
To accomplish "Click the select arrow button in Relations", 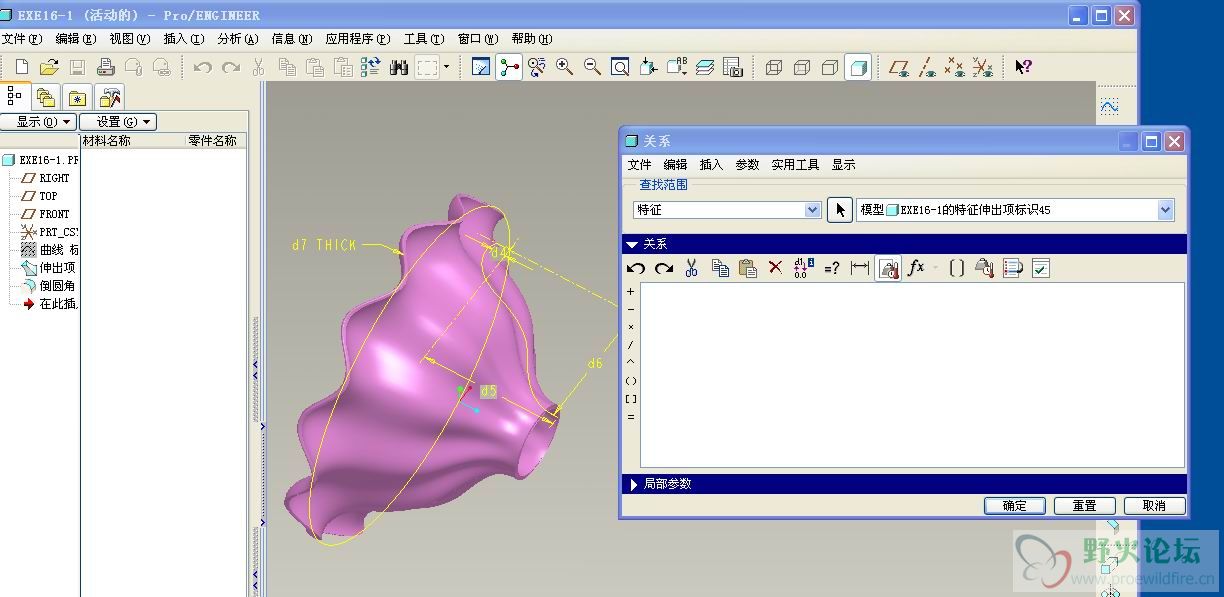I will click(x=840, y=210).
